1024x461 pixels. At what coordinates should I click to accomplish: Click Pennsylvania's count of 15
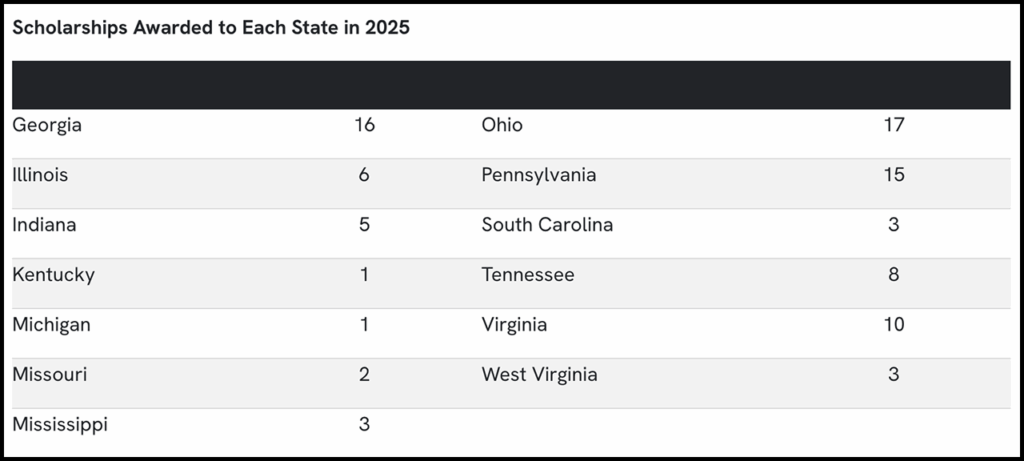tap(894, 175)
